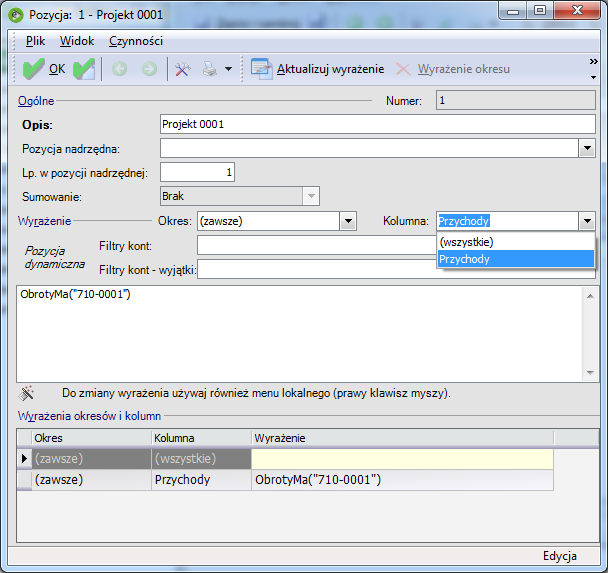Click the Okres column header
Image resolution: width=608 pixels, height=573 pixels.
coord(92,438)
